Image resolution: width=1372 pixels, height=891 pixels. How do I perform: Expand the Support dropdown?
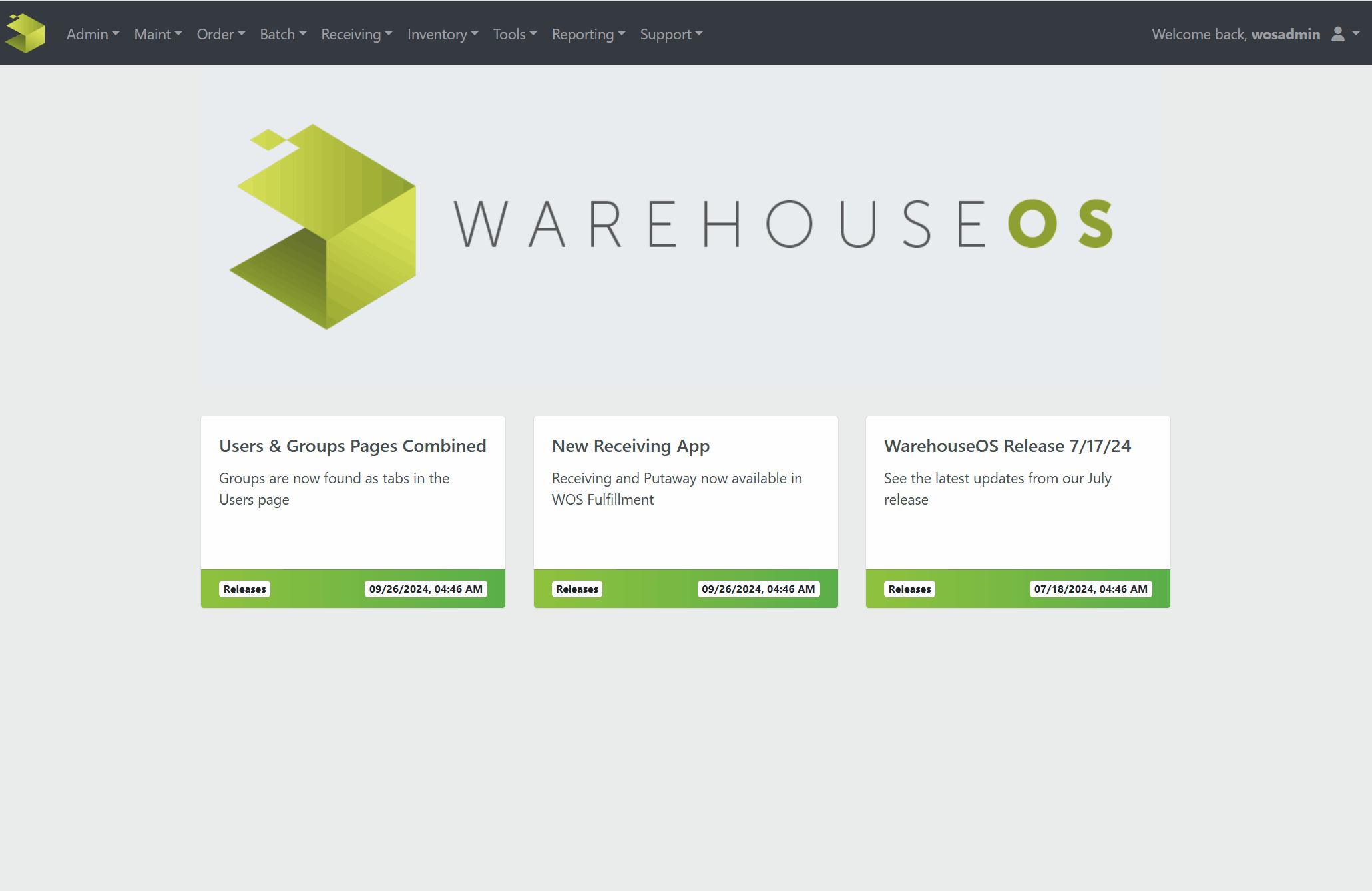[x=671, y=34]
